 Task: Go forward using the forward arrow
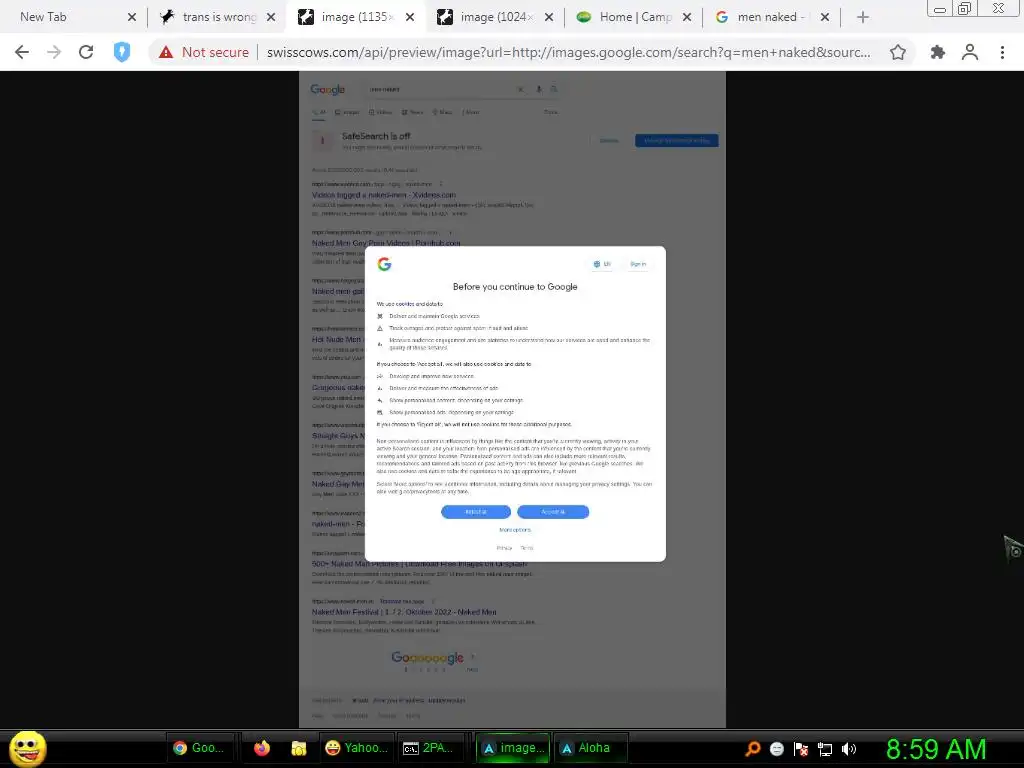(54, 52)
